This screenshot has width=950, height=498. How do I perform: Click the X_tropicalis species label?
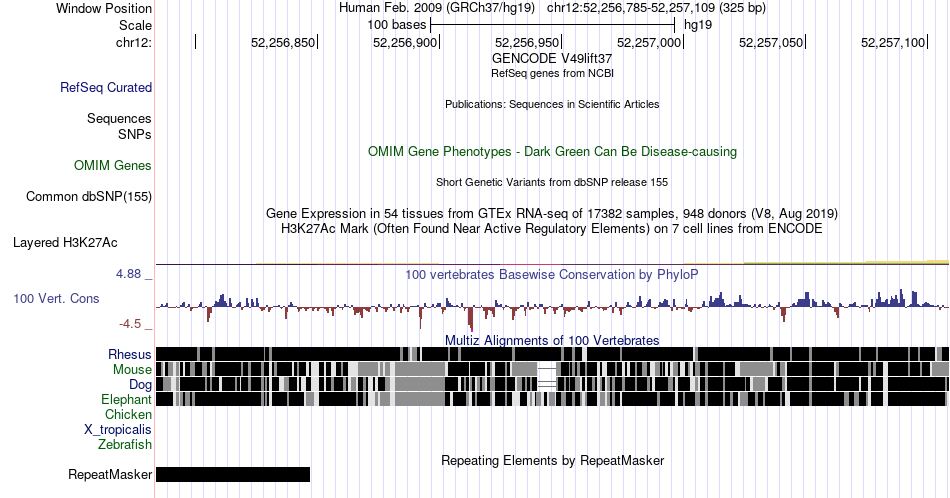coord(118,430)
